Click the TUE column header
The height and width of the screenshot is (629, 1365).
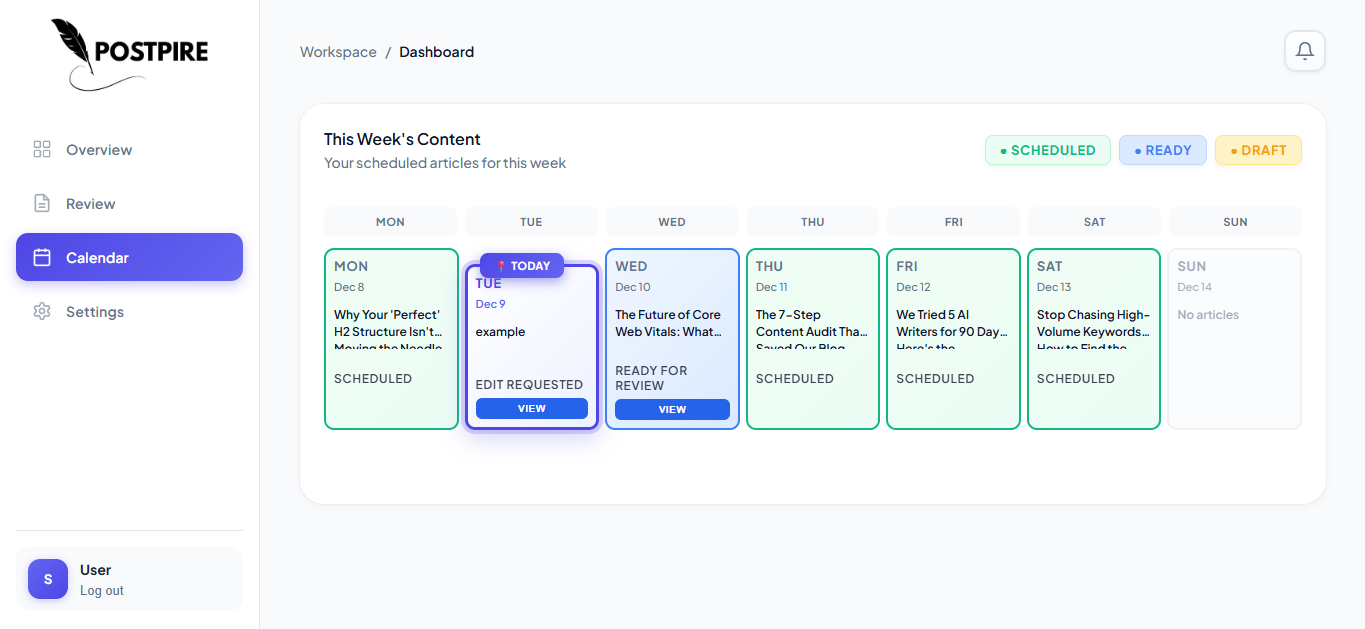531,222
